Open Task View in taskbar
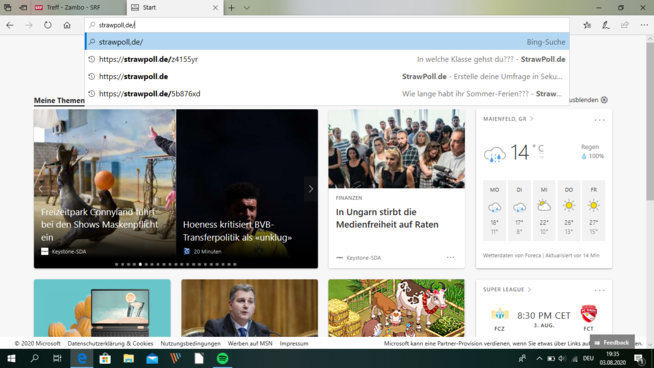 coord(57,358)
